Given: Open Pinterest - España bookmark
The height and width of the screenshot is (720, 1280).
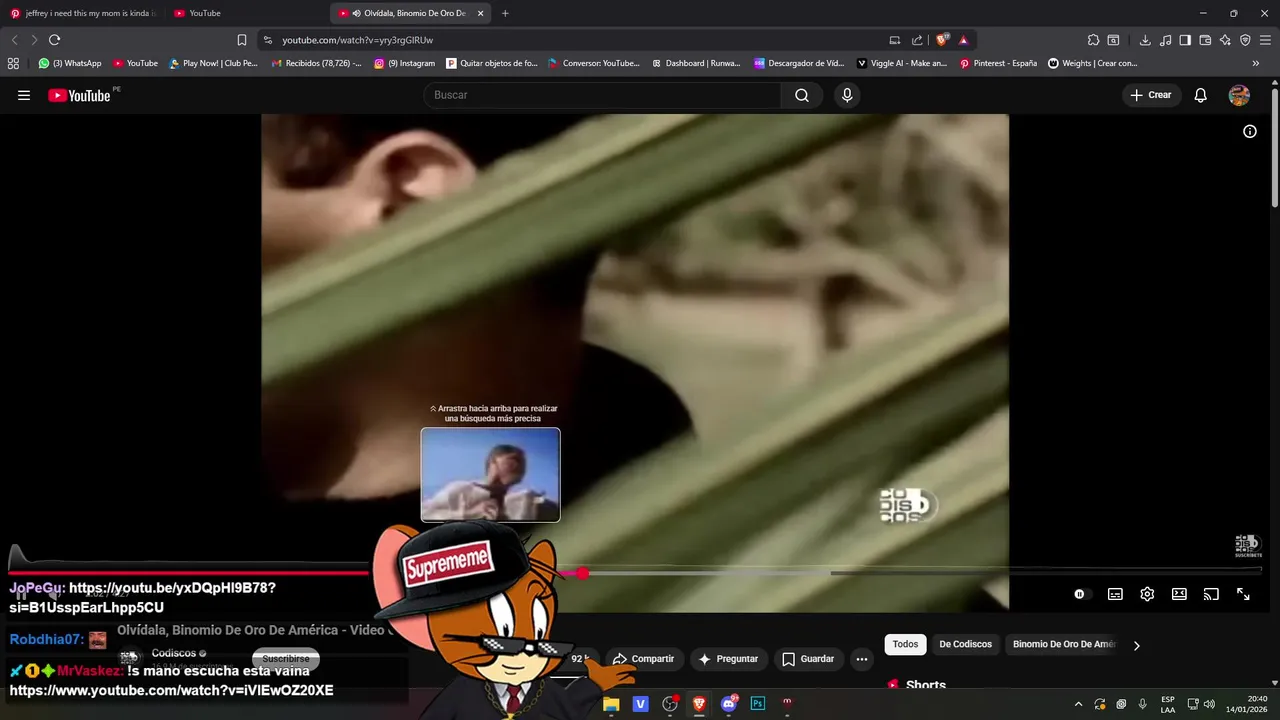Looking at the screenshot, I should point(998,63).
